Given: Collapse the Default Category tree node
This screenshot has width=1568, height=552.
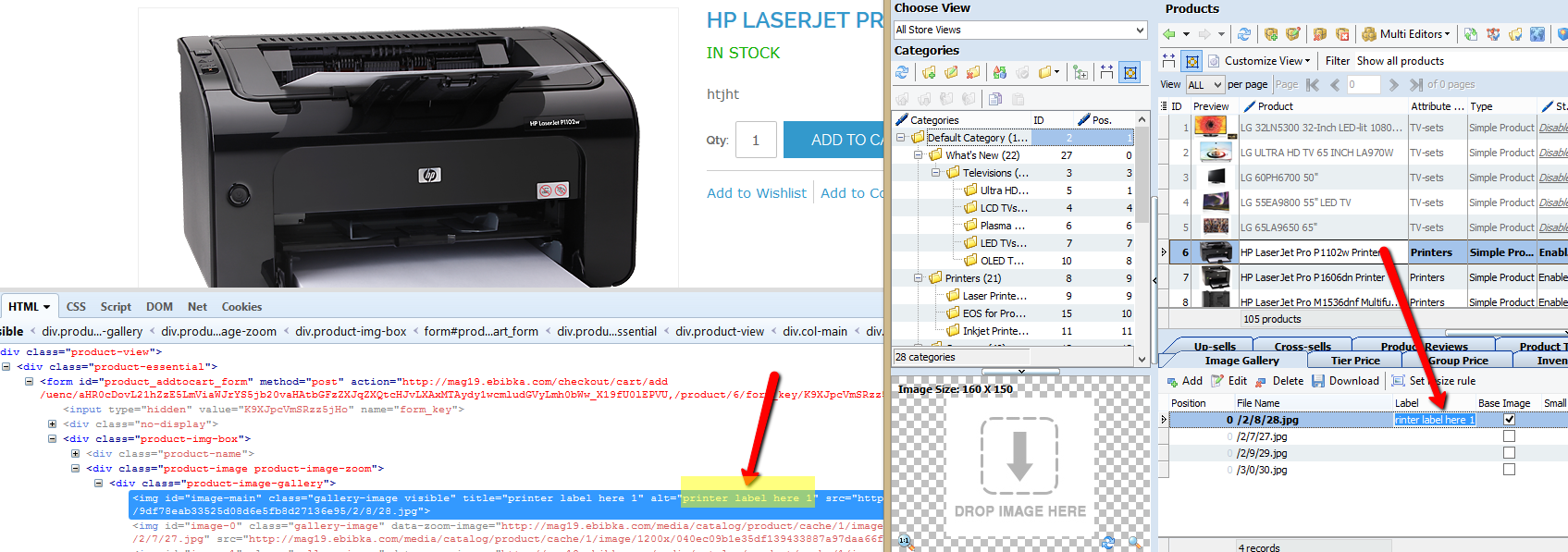Looking at the screenshot, I should (x=901, y=138).
